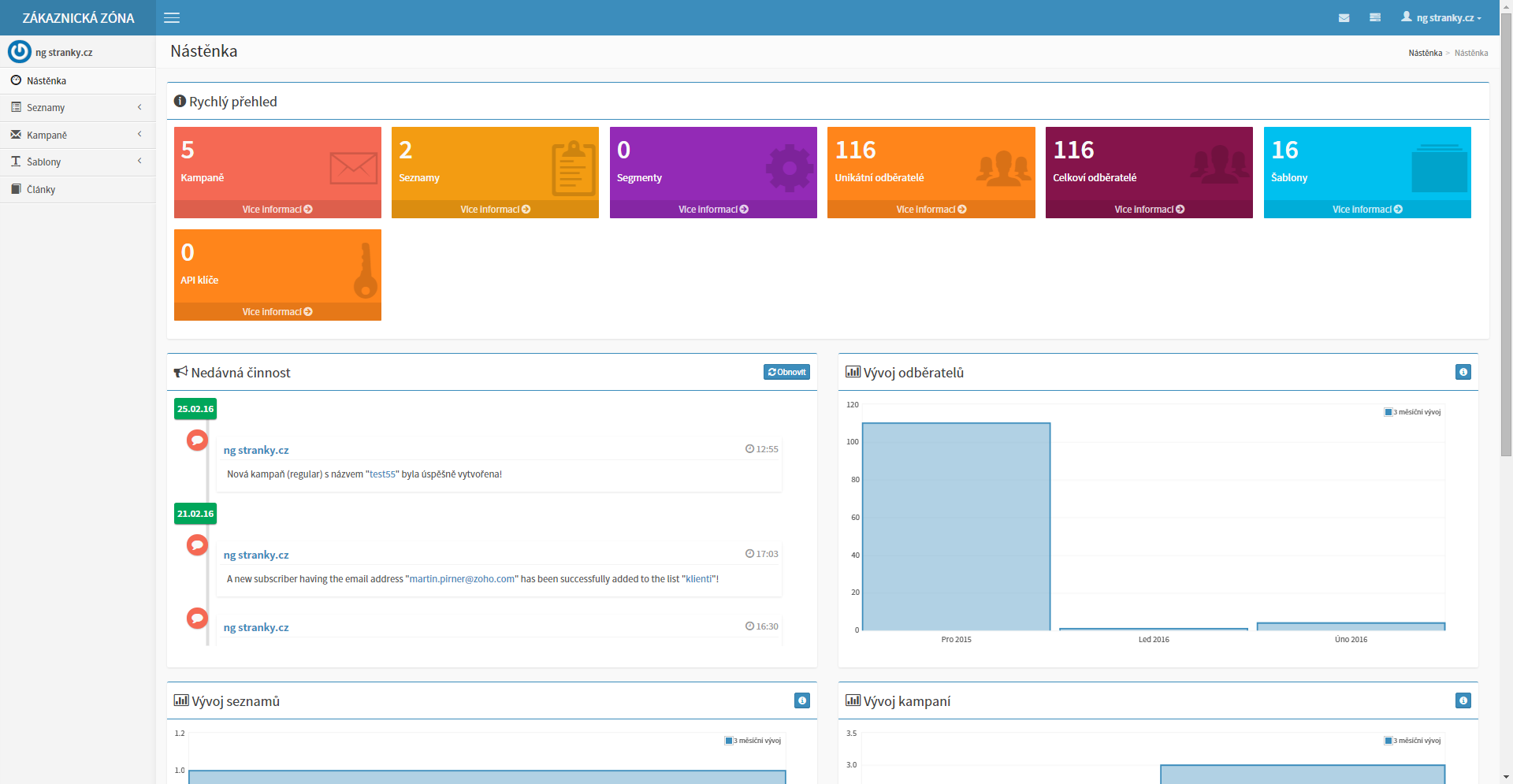Viewport: 1513px width, 784px height.
Task: Open the ng stranky.cz user dropdown
Action: point(1441,17)
